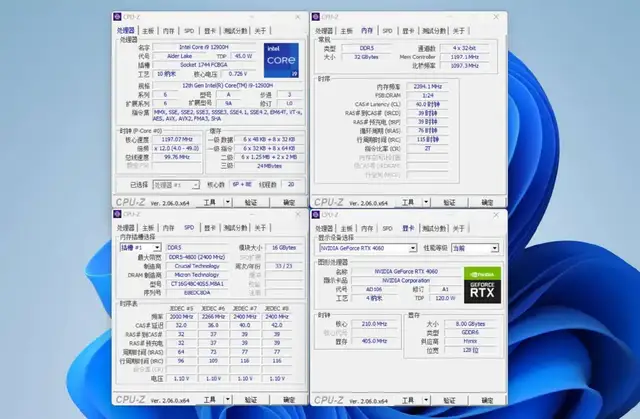Viewport: 640px width, 419px height.
Task: Click the 1197.07 MHz core speed value
Action: (177, 140)
